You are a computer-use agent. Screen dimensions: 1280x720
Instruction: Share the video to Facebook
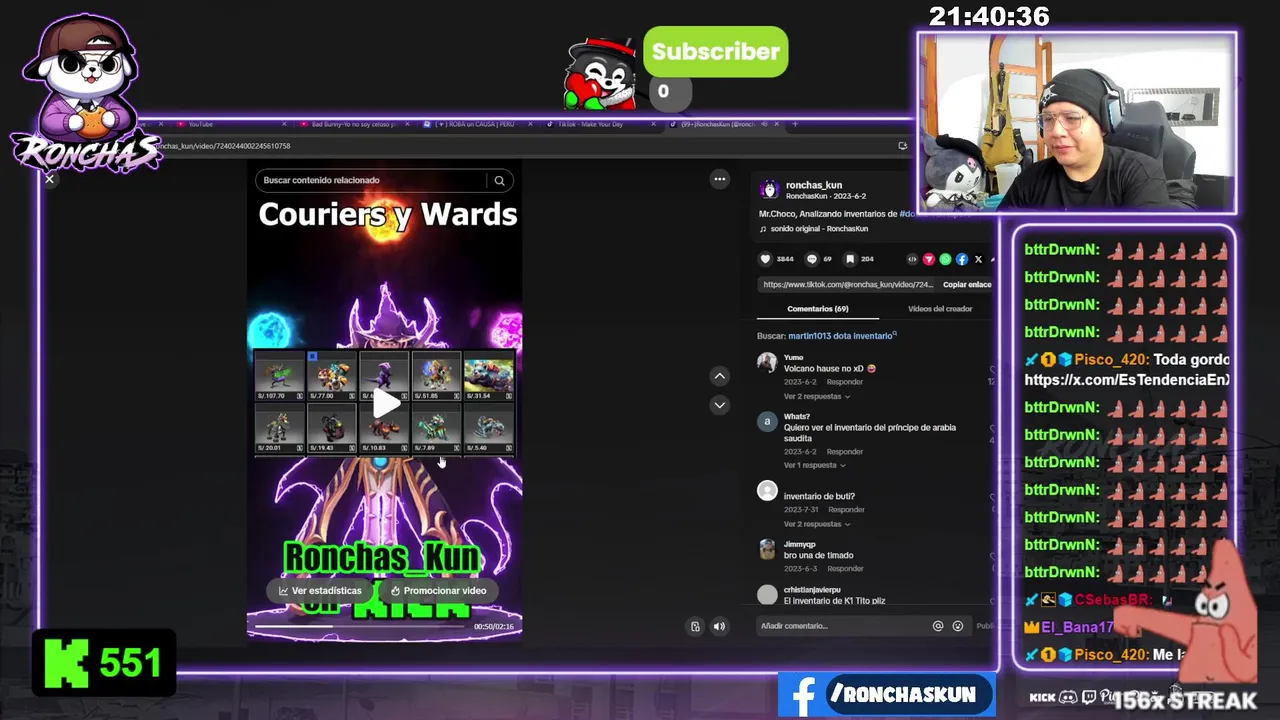tap(962, 259)
